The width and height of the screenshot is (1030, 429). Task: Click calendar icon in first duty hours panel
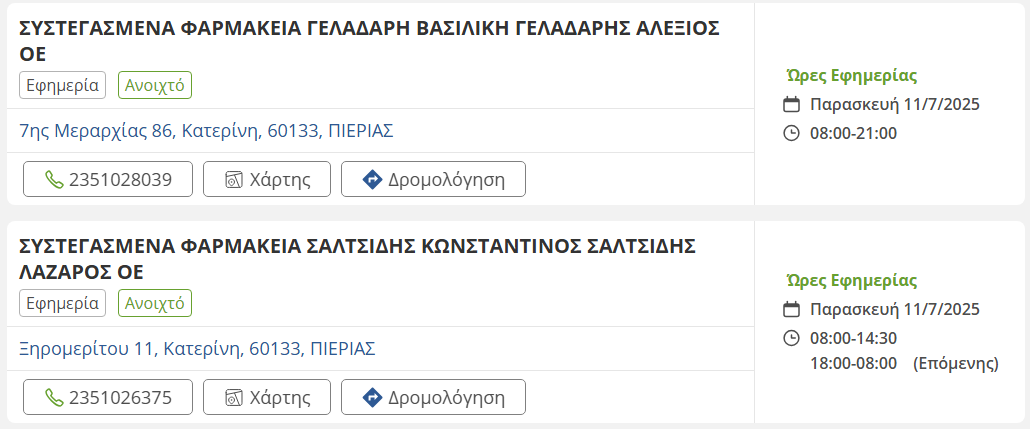pyautogui.click(x=791, y=105)
